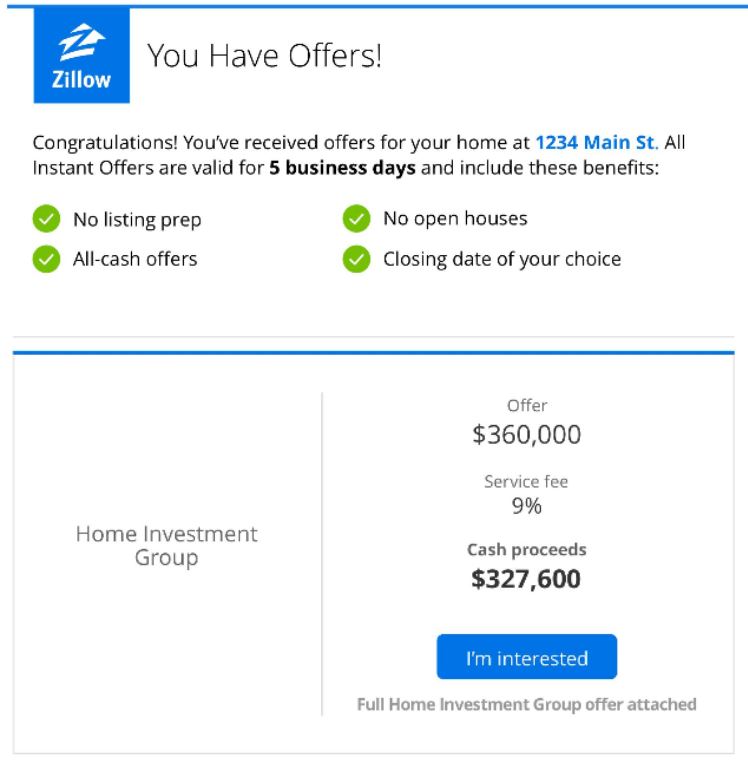
Task: Select the Home Investment Group name
Action: [167, 546]
